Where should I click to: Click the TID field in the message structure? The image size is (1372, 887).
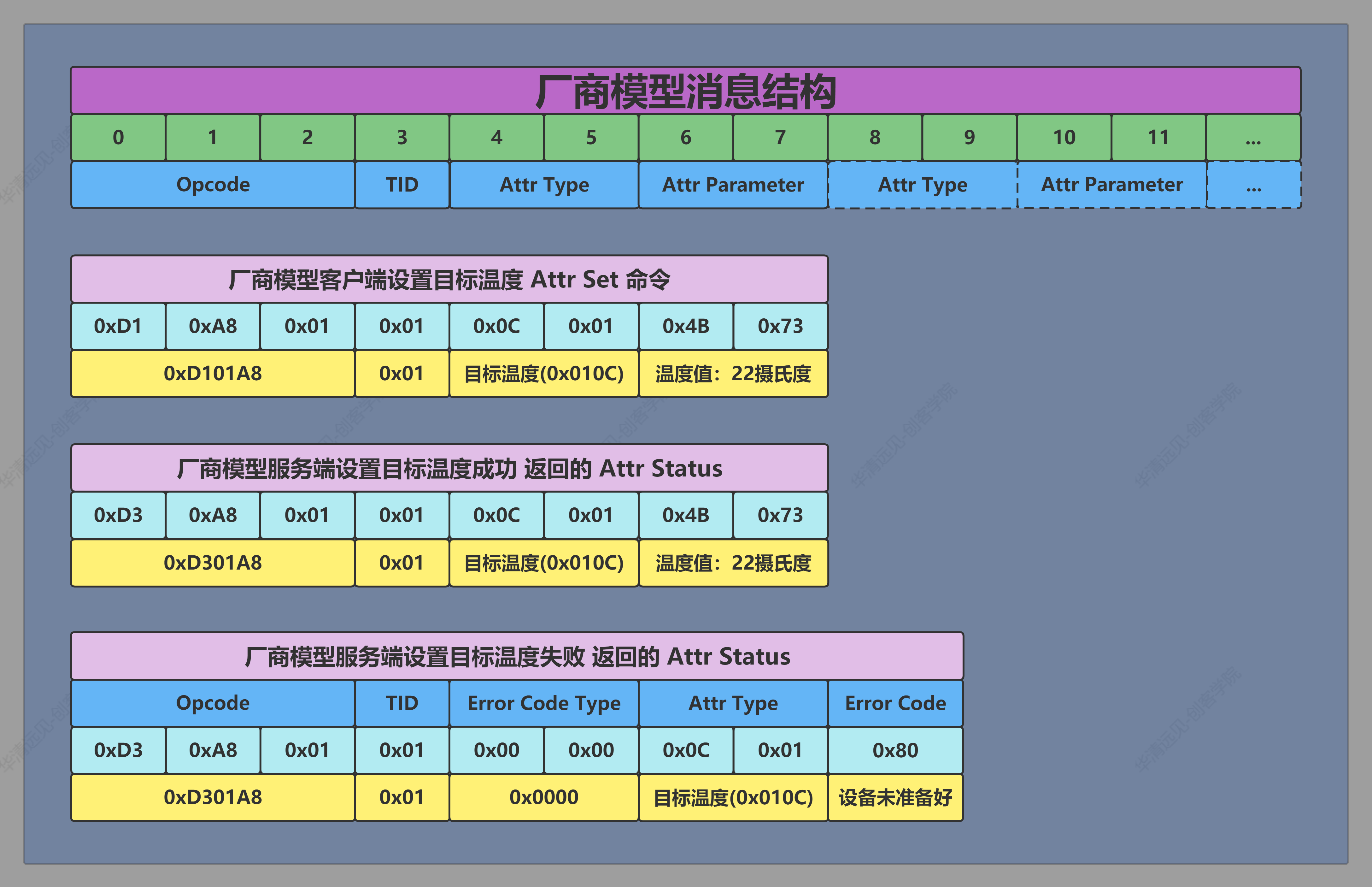tap(401, 184)
